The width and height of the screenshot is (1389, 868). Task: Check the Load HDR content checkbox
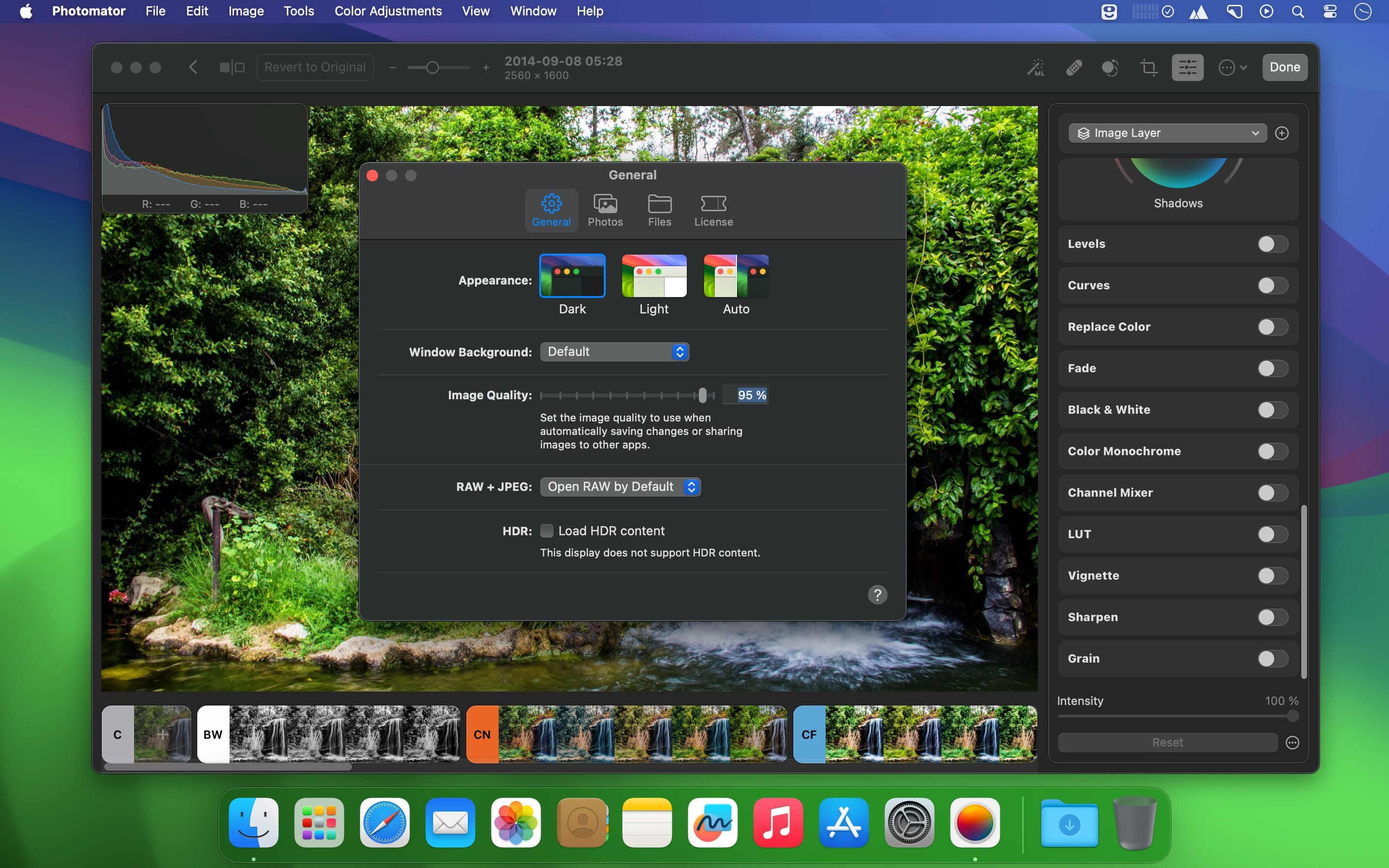(547, 531)
